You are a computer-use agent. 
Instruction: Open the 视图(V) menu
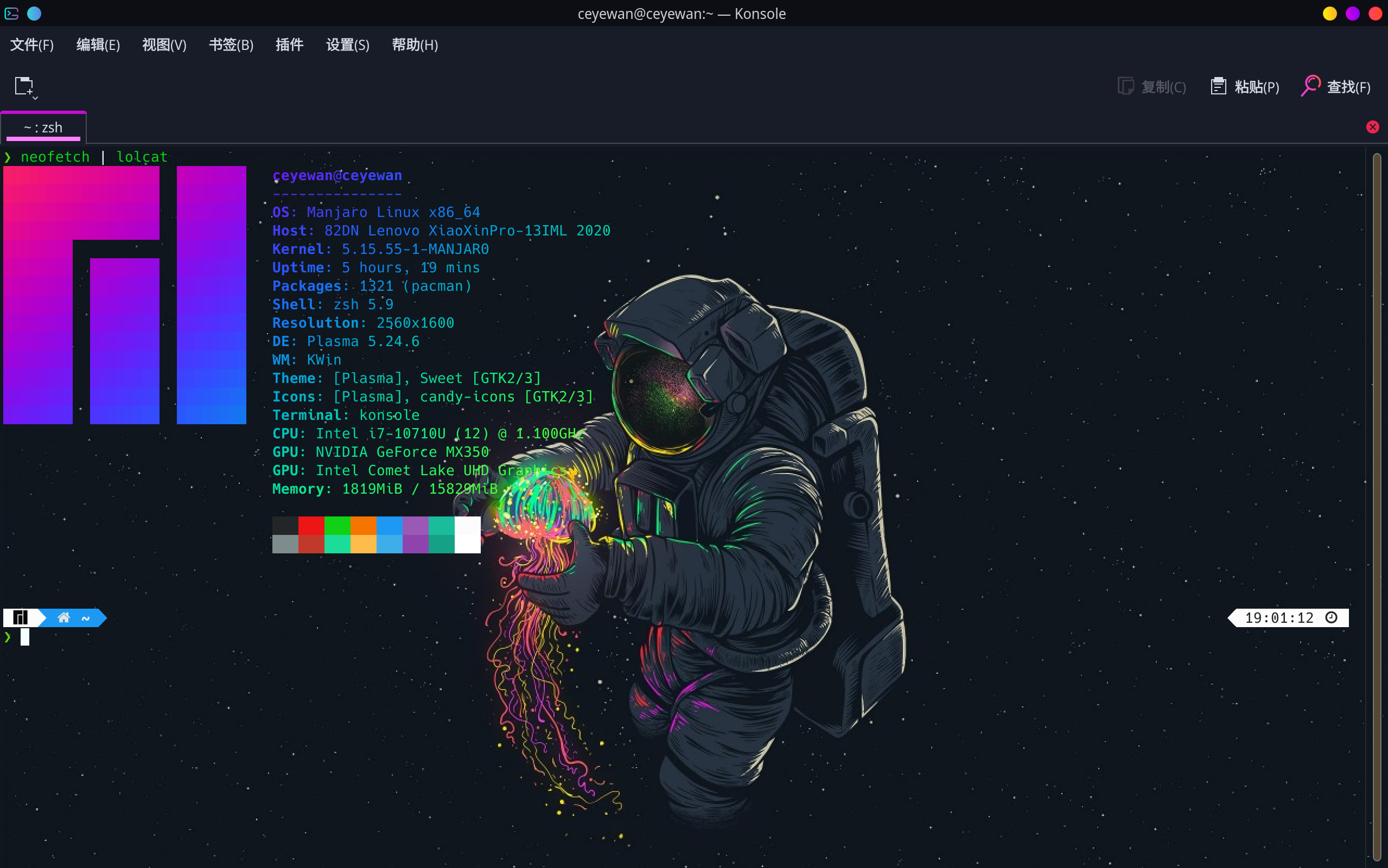click(164, 45)
